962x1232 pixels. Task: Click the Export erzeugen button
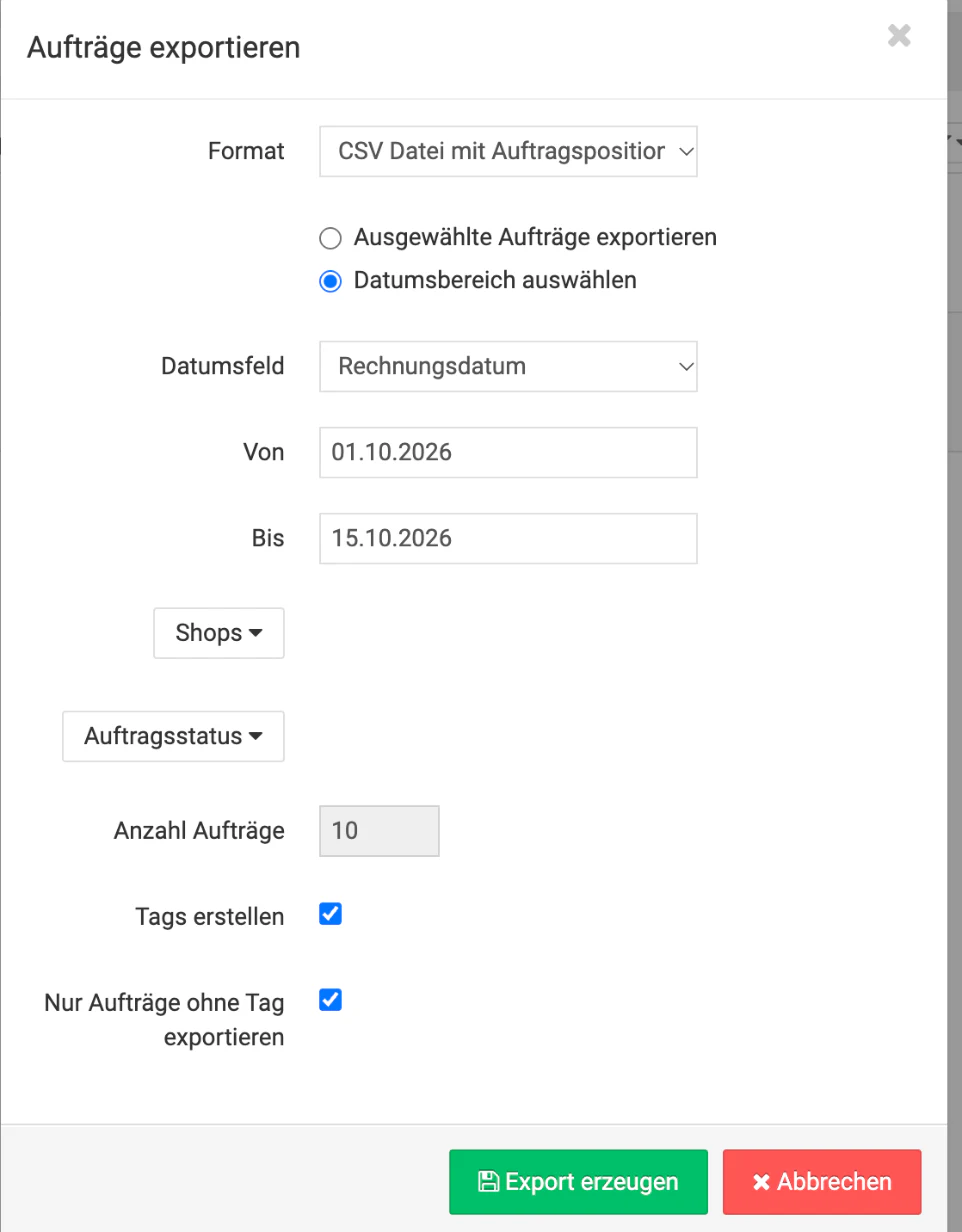coord(578,1182)
